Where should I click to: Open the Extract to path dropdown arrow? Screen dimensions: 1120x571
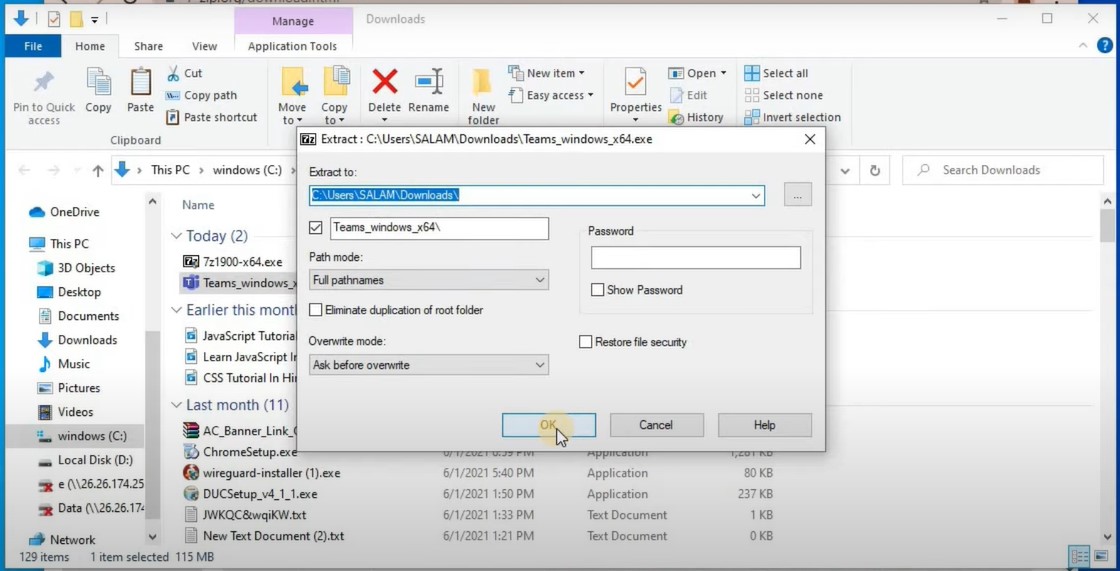[756, 196]
